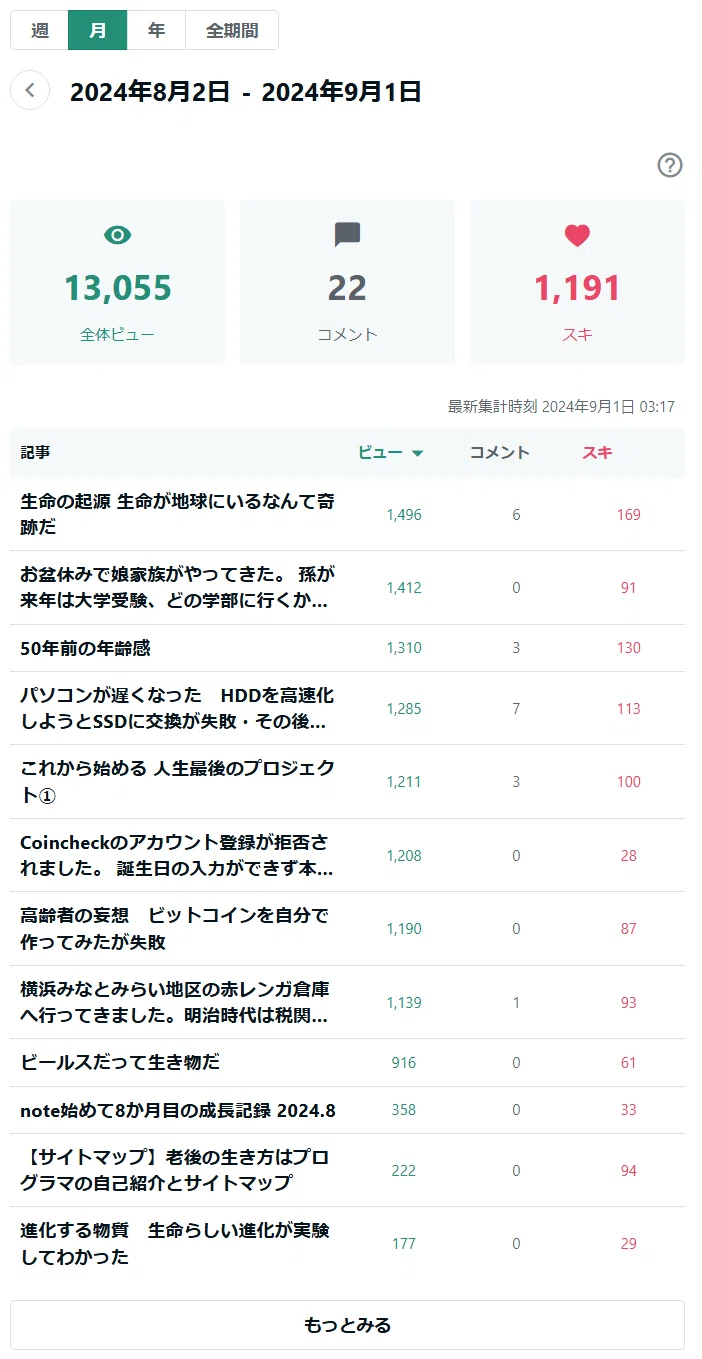Click the もっとみる button

[x=347, y=1325]
